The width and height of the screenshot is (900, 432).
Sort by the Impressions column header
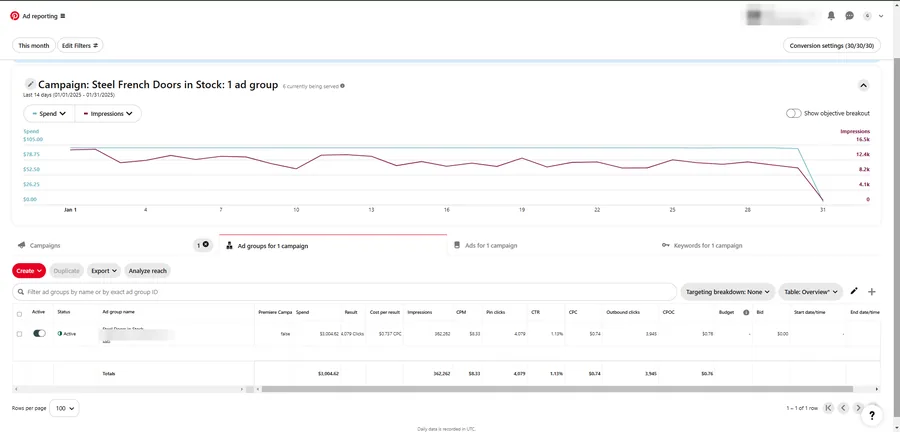(x=420, y=312)
